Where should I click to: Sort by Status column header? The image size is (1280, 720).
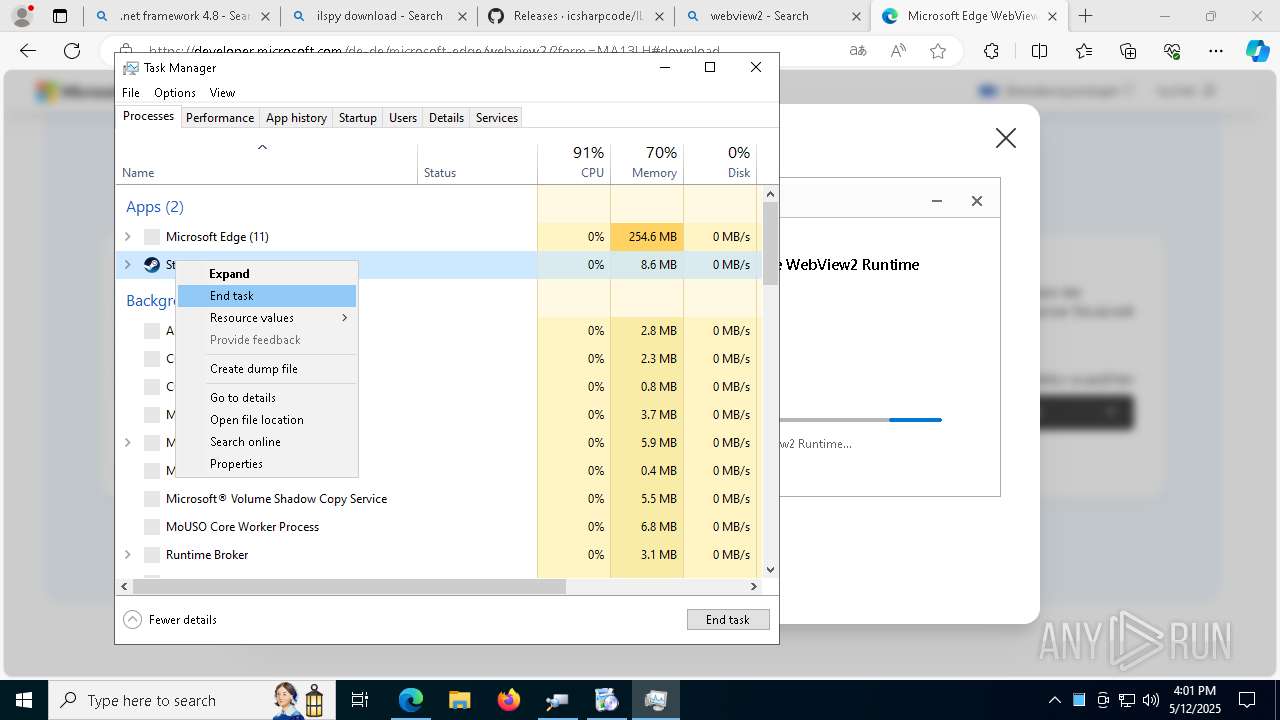tap(477, 164)
